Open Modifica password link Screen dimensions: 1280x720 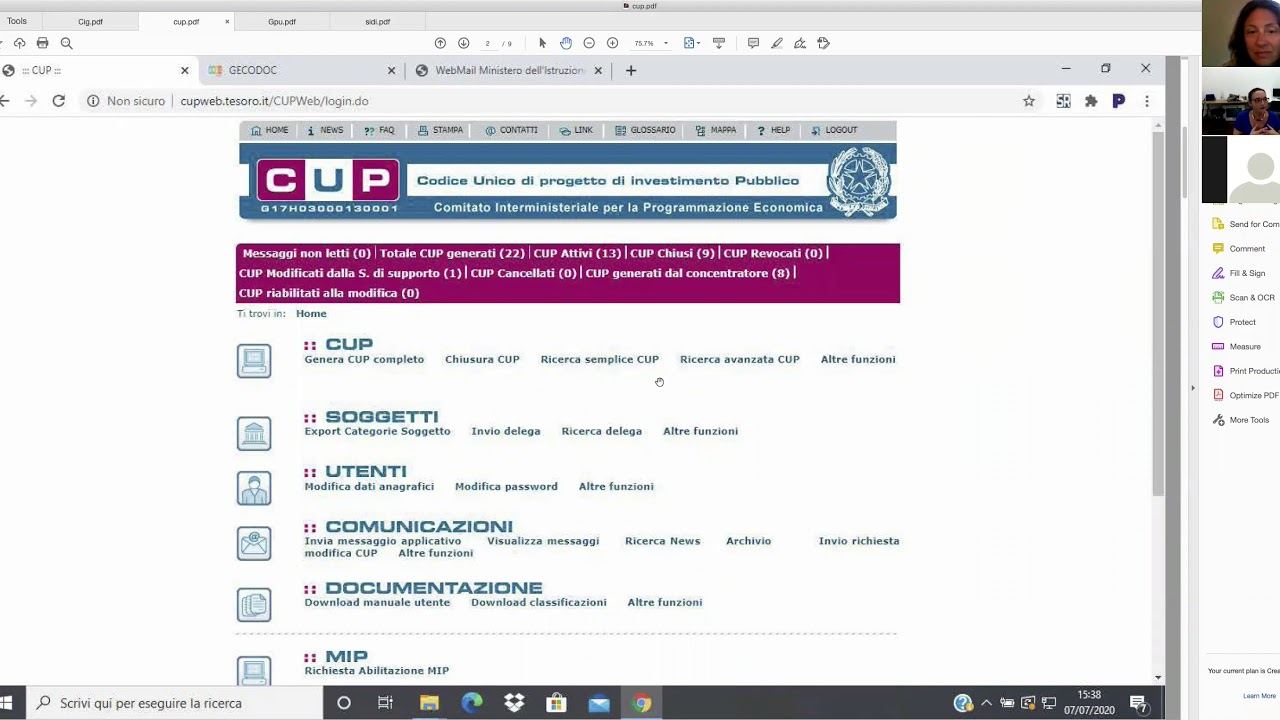(x=506, y=486)
